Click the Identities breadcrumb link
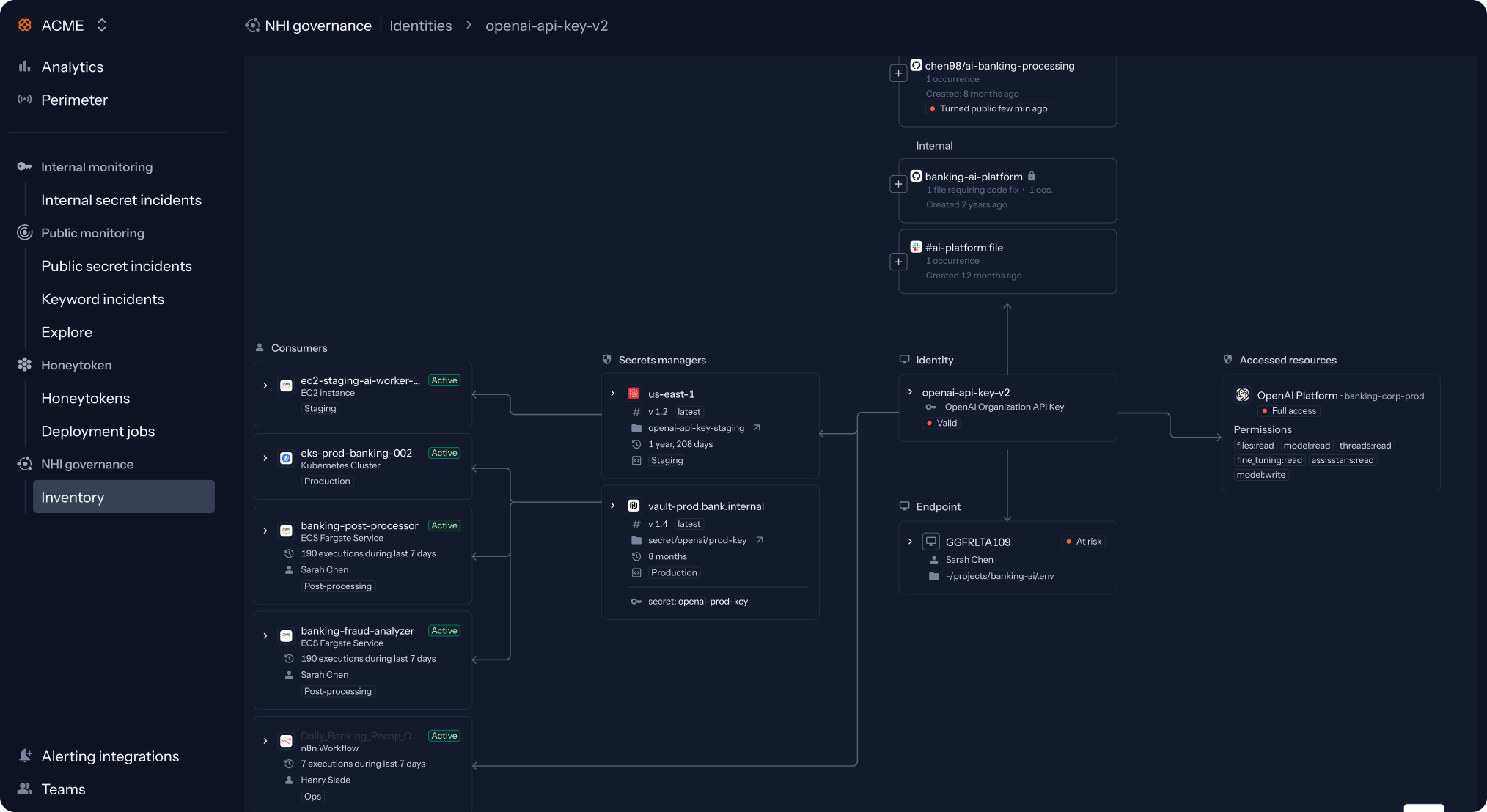 pyautogui.click(x=421, y=26)
